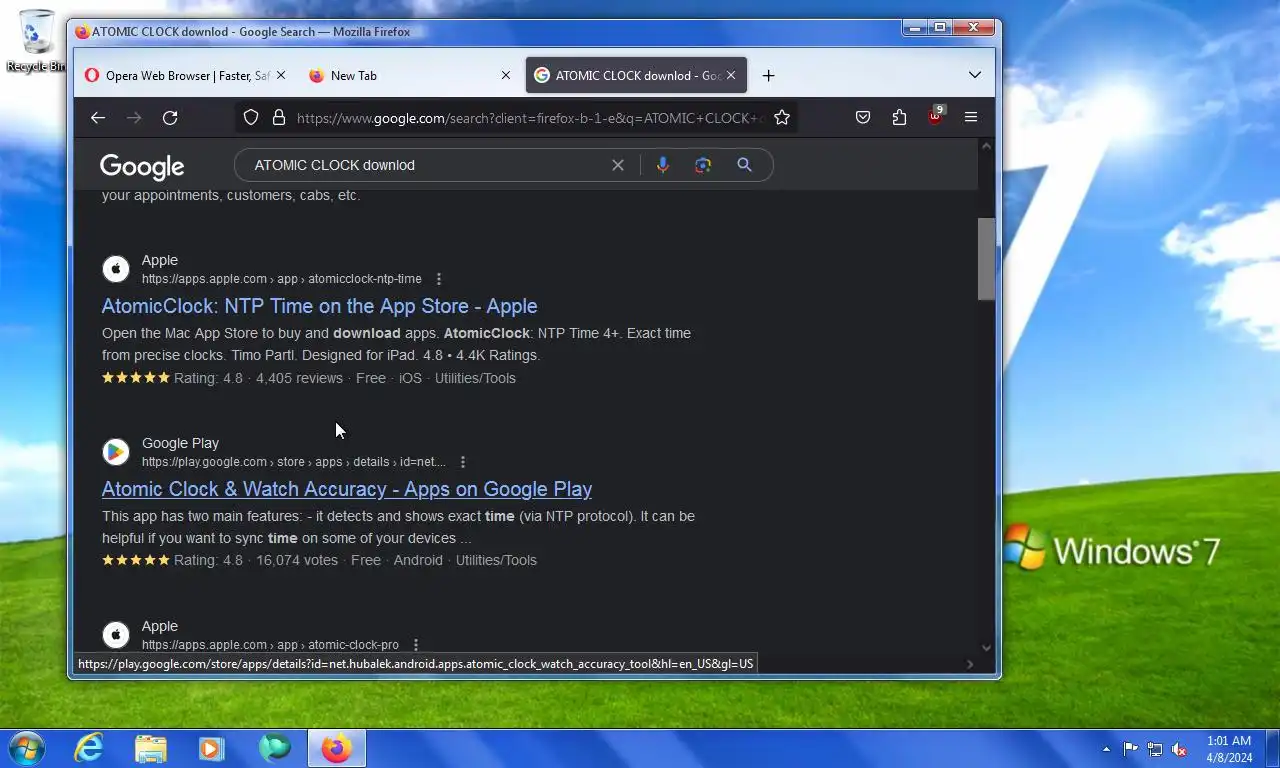Open Recycle Bin on desktop
1280x768 pixels.
pyautogui.click(x=37, y=40)
